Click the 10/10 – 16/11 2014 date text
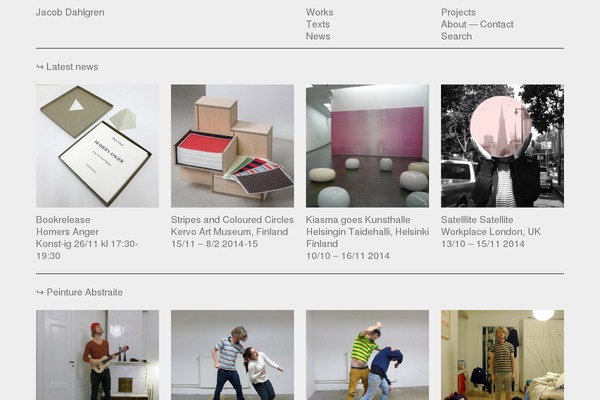Viewport: 600px width, 400px height. tap(348, 256)
